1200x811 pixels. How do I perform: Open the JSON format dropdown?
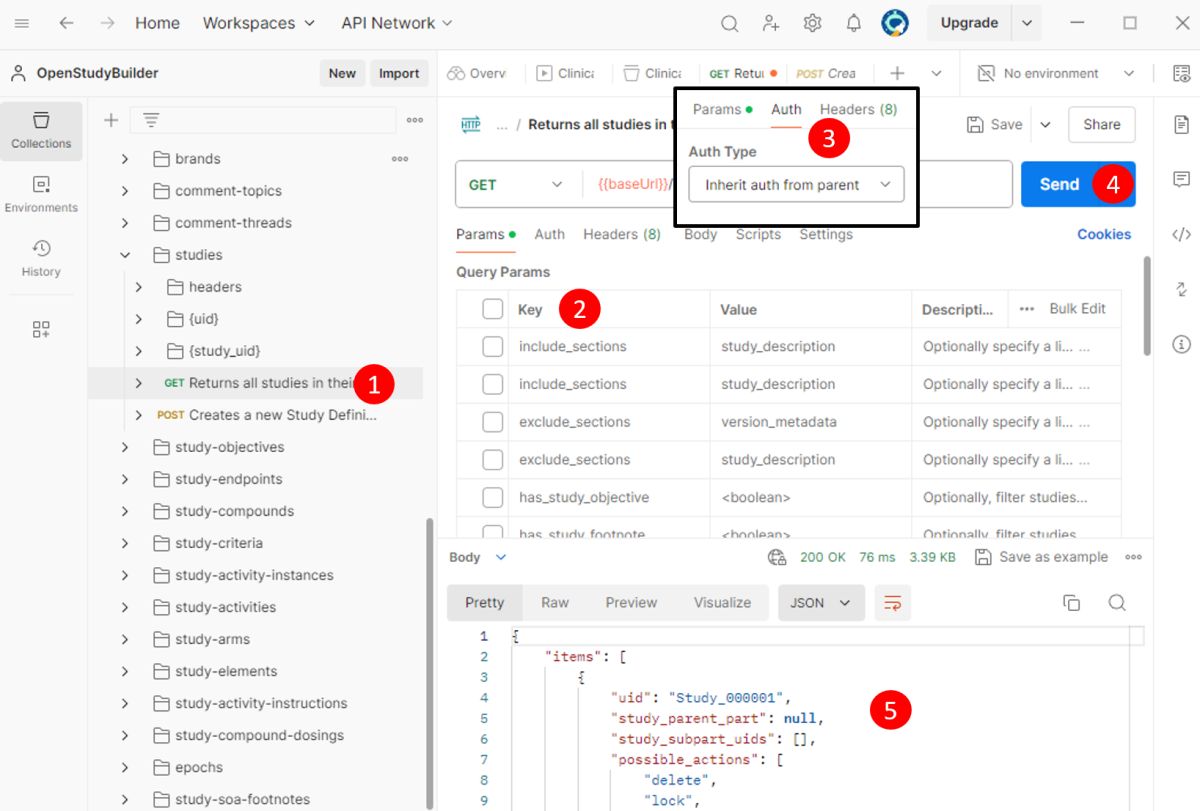pyautogui.click(x=820, y=603)
